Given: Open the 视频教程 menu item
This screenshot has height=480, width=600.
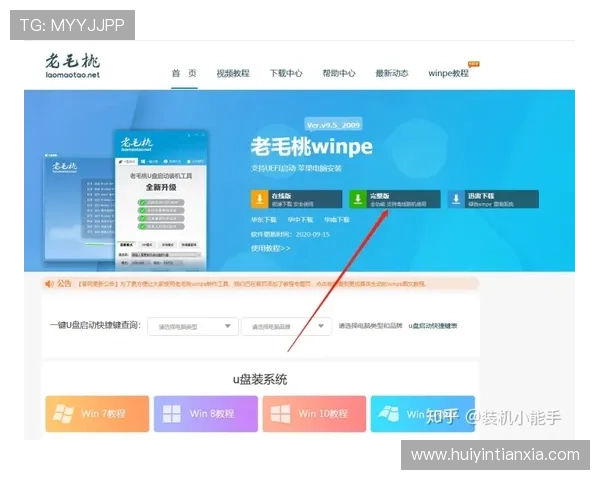Looking at the screenshot, I should 233,73.
